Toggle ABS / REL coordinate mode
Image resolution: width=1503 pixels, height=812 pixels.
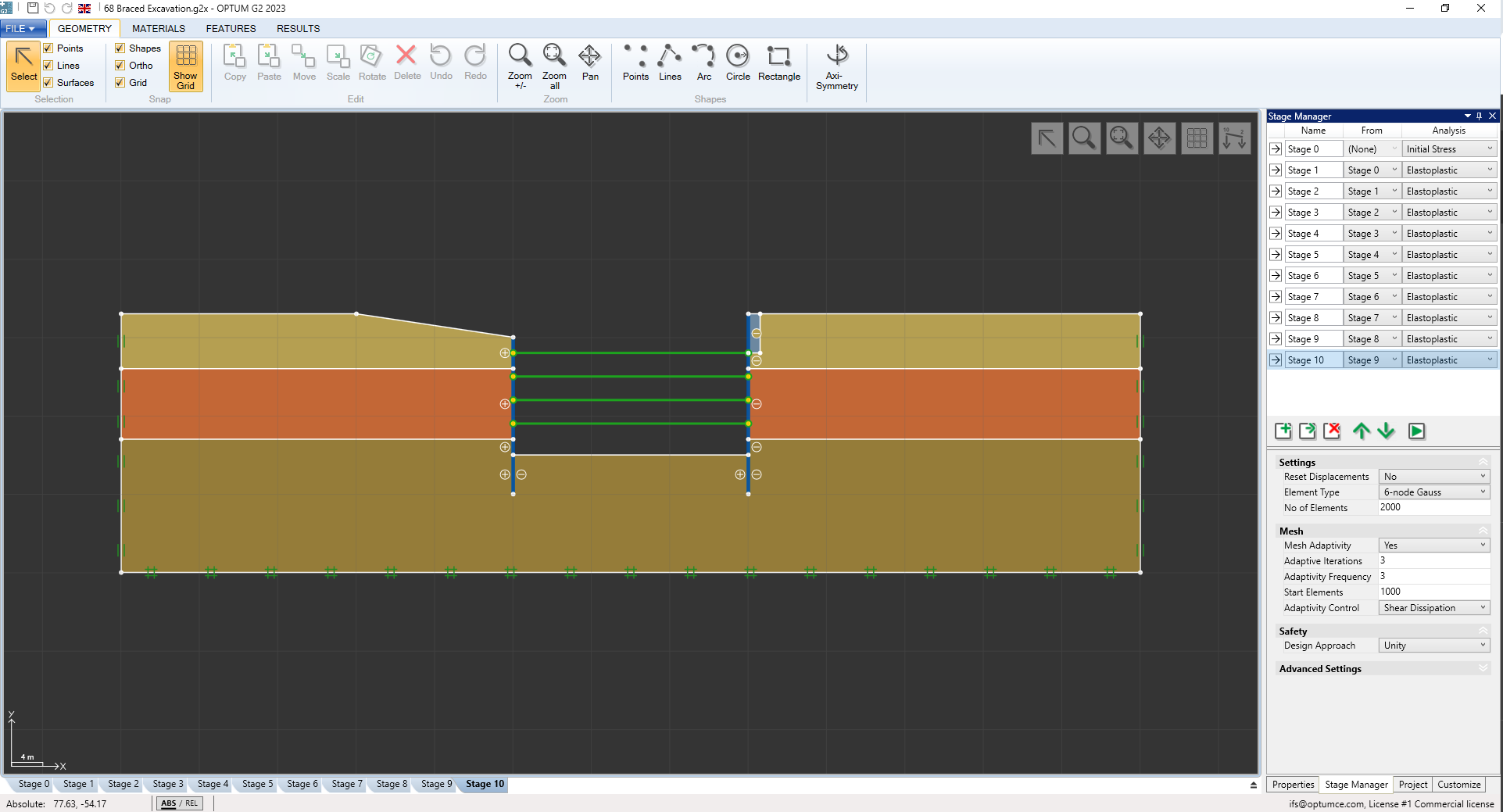pos(180,803)
